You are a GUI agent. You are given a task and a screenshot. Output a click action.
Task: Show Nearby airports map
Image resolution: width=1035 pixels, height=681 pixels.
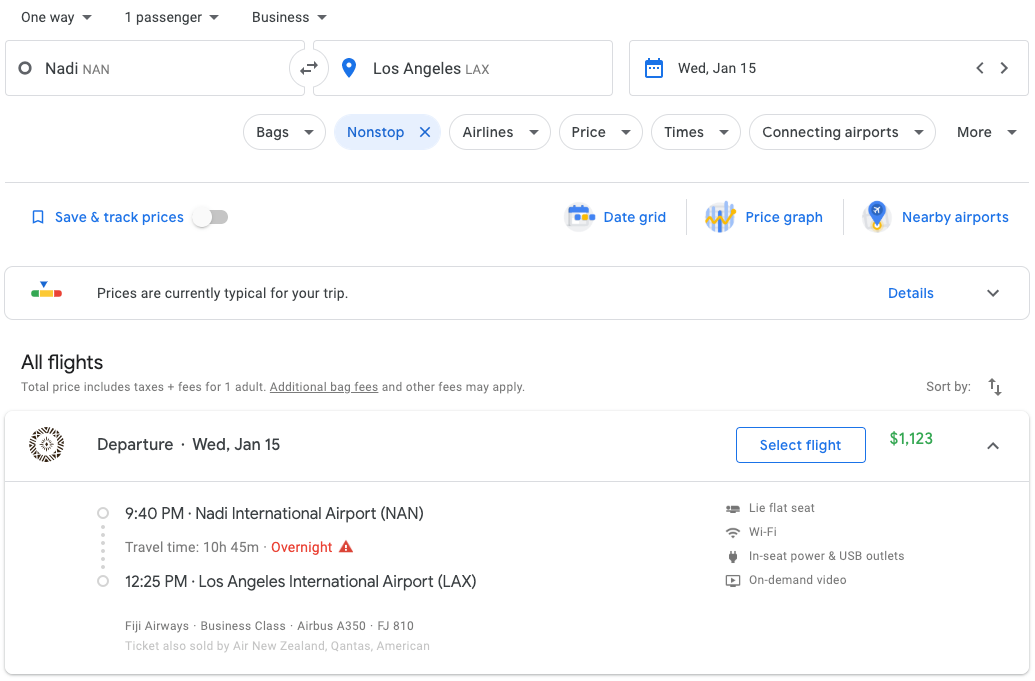click(936, 217)
